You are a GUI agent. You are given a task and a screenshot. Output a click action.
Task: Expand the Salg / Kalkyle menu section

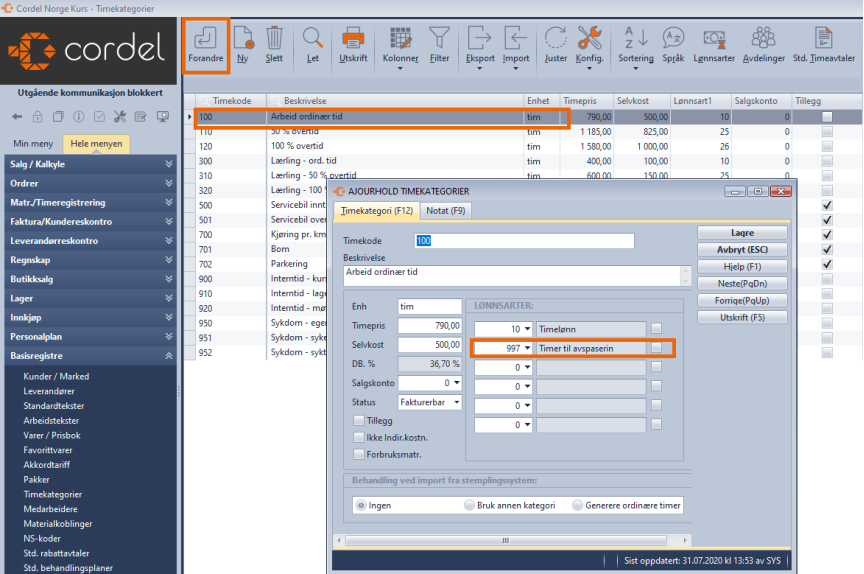click(90, 164)
